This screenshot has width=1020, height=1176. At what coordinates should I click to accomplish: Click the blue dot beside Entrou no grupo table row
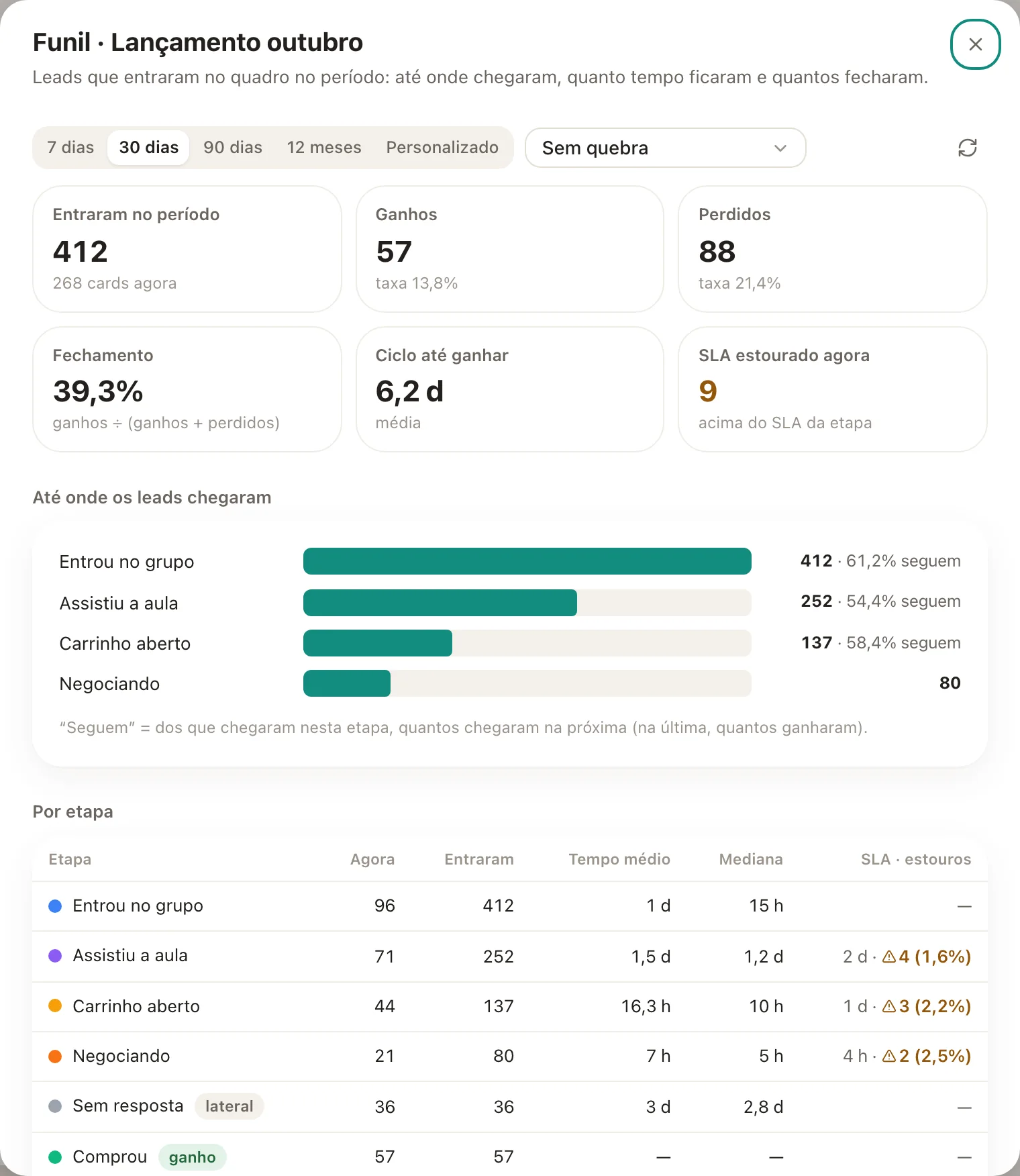click(x=55, y=906)
